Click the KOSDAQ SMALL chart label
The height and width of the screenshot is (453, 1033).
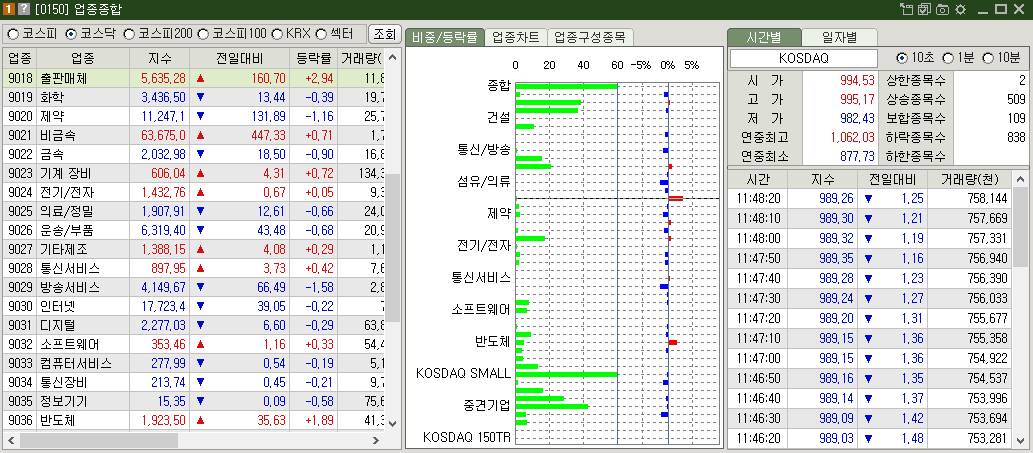[x=463, y=373]
